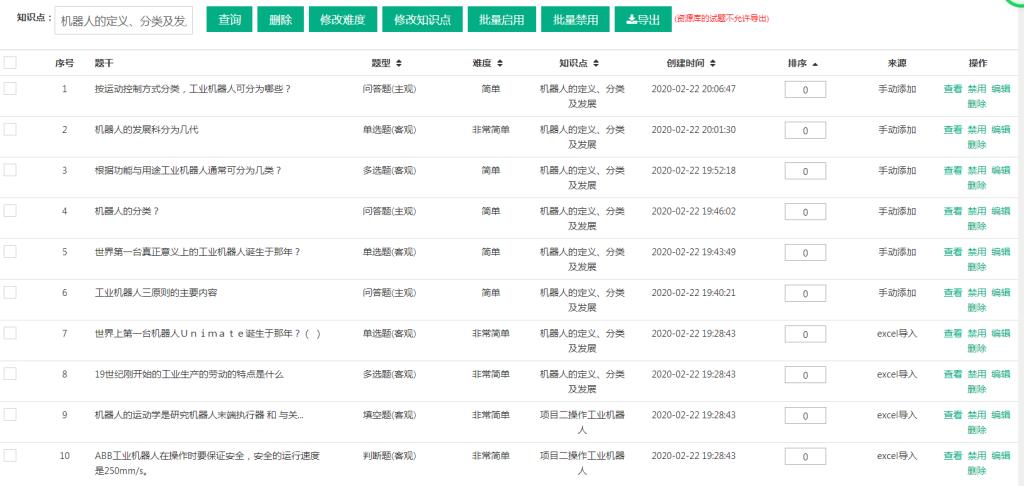The height and width of the screenshot is (486, 1024).
Task: Select the checkbox for row 5
Action: click(10, 251)
